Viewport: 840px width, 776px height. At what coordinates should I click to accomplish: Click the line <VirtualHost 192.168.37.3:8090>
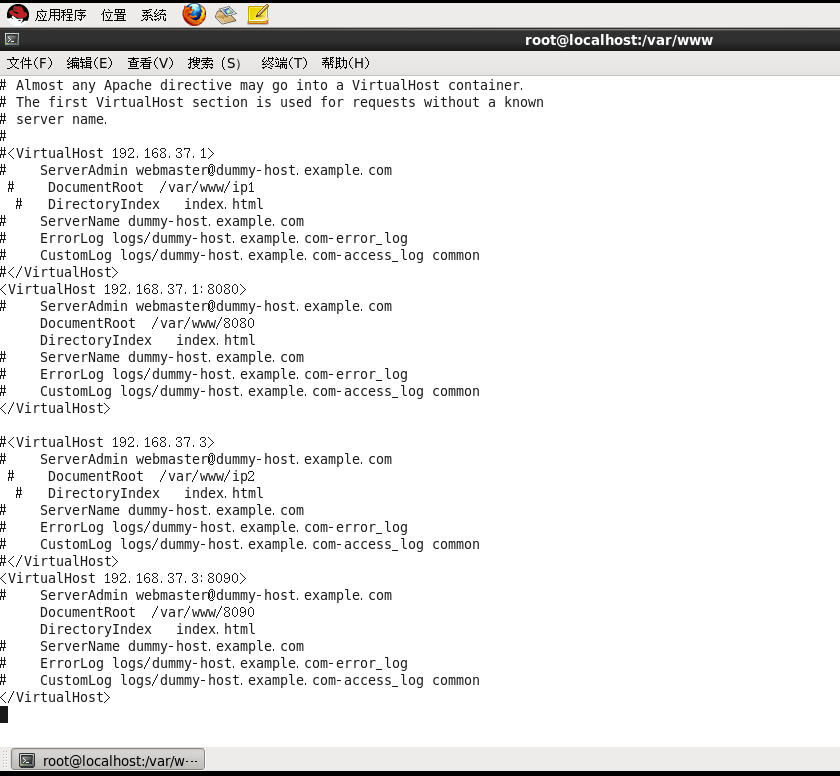click(x=123, y=578)
